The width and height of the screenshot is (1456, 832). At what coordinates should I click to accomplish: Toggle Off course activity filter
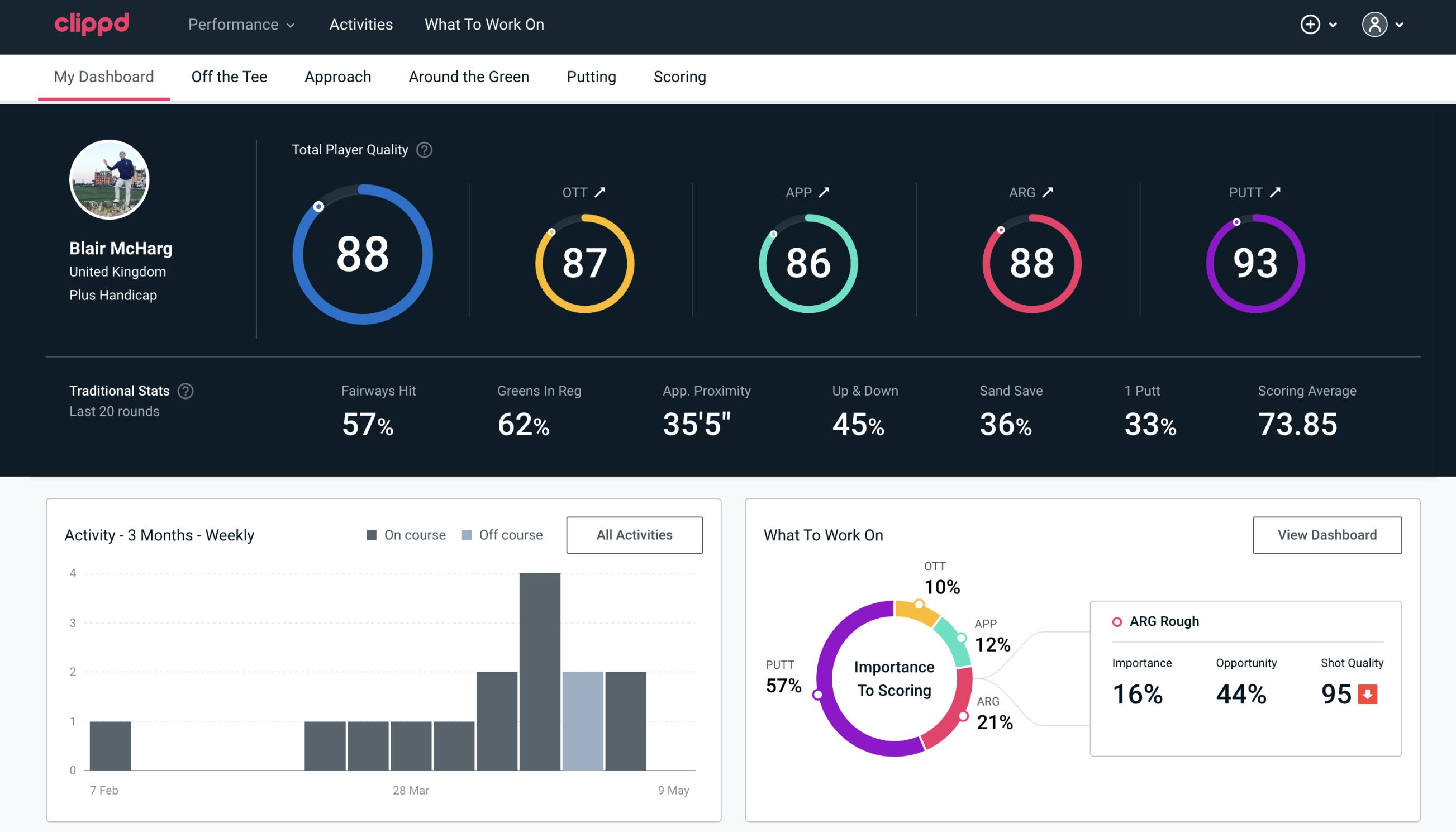500,534
